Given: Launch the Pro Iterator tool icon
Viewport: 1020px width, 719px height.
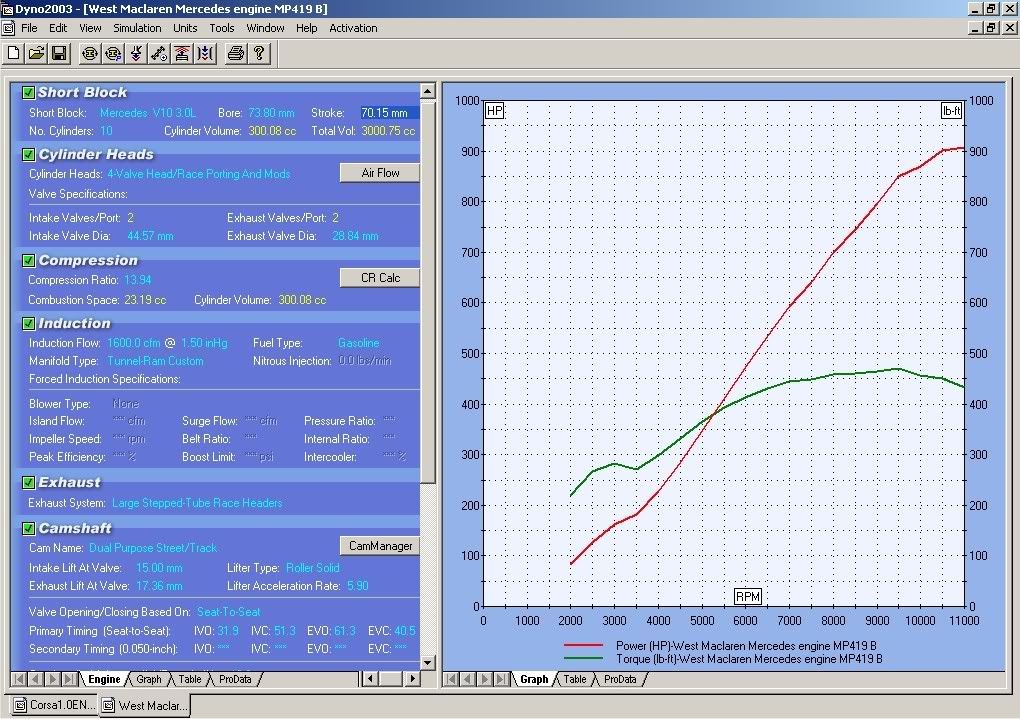Looking at the screenshot, I should pyautogui.click(x=113, y=53).
